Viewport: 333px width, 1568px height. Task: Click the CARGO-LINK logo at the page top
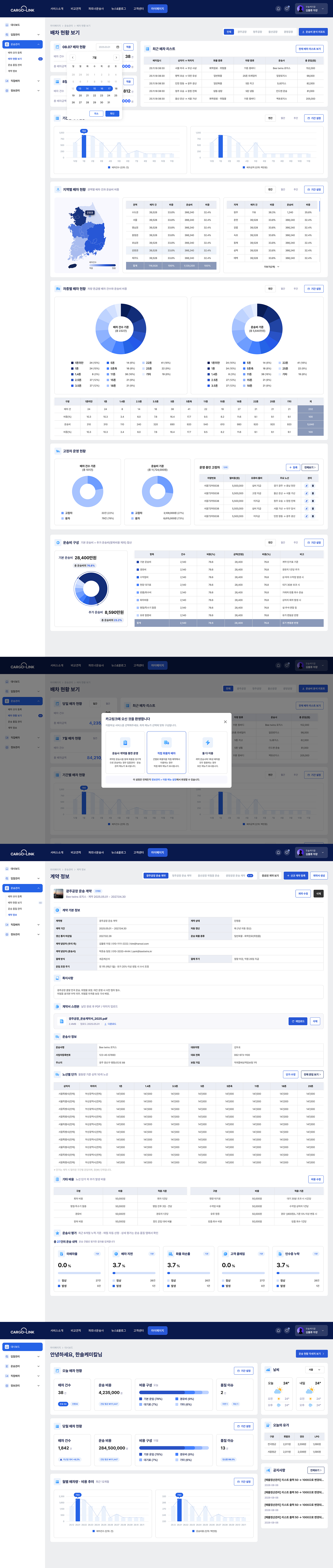click(x=22, y=9)
